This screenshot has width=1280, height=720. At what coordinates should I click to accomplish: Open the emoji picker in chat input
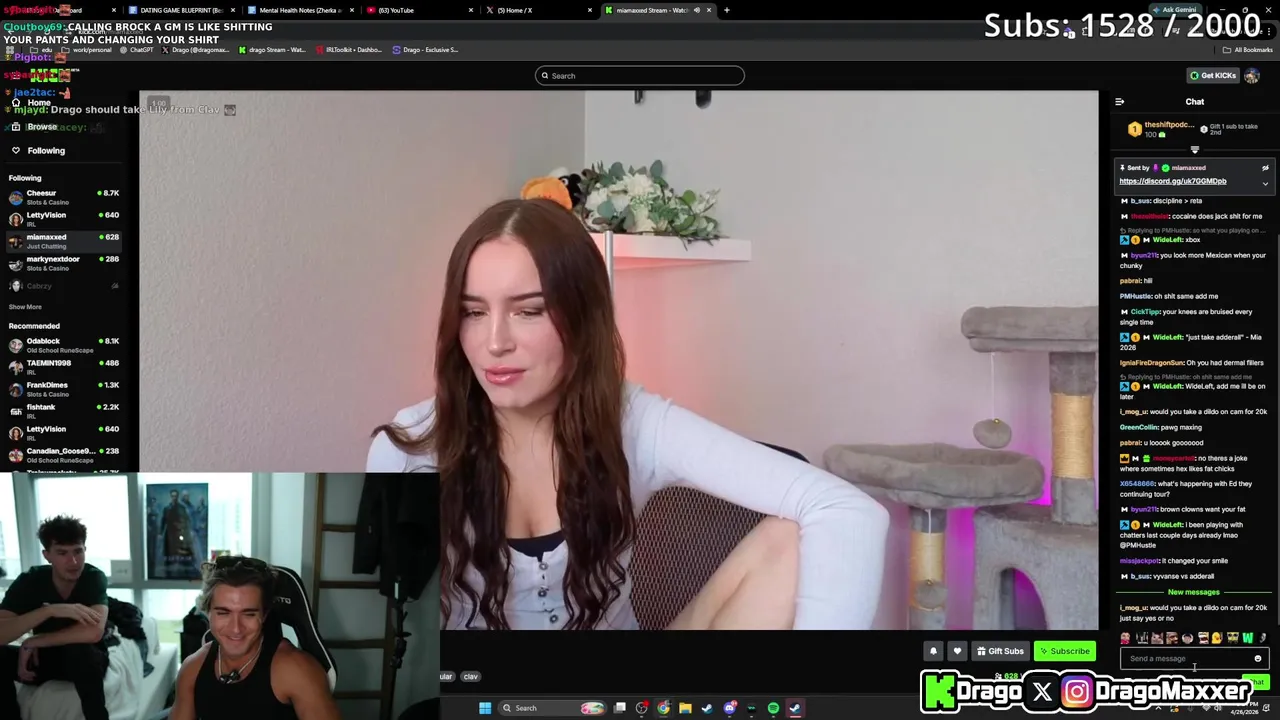coord(1258,659)
